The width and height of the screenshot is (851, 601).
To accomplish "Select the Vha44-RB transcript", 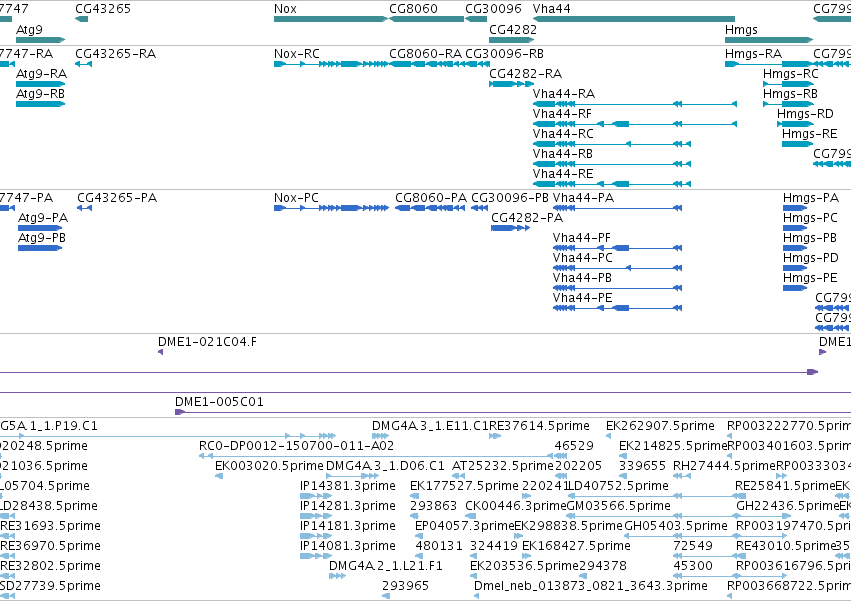I will click(x=612, y=164).
